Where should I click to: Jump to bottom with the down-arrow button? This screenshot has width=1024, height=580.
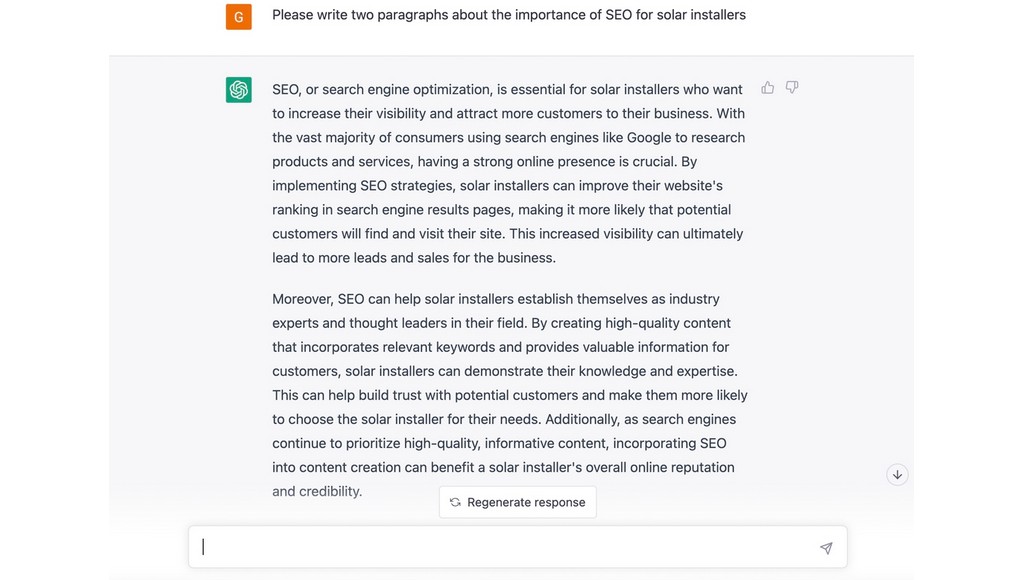897,475
